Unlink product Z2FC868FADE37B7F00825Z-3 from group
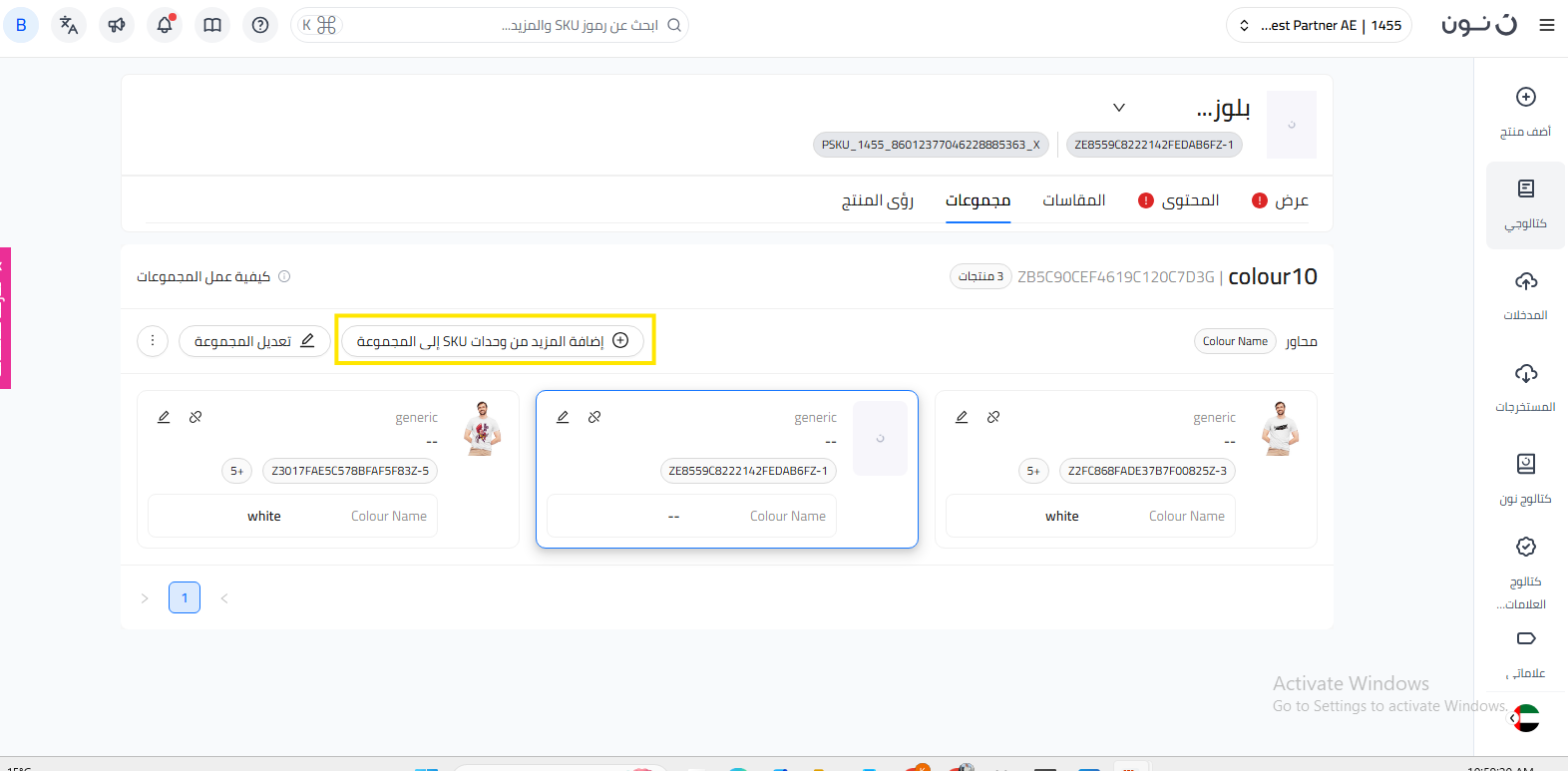The image size is (1568, 771). click(993, 417)
